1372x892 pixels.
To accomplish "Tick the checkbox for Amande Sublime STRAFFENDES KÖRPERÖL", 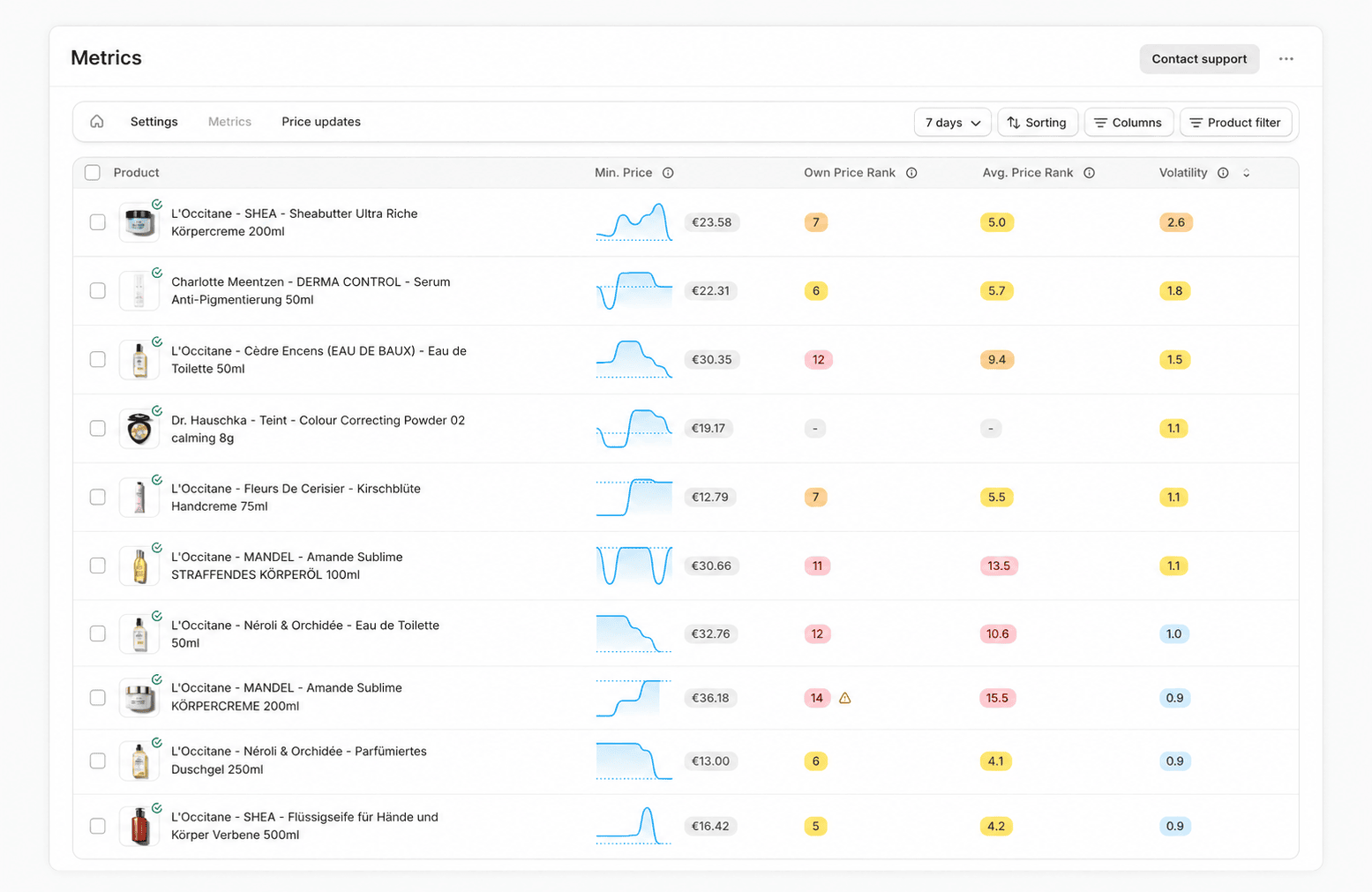I will pos(98,566).
